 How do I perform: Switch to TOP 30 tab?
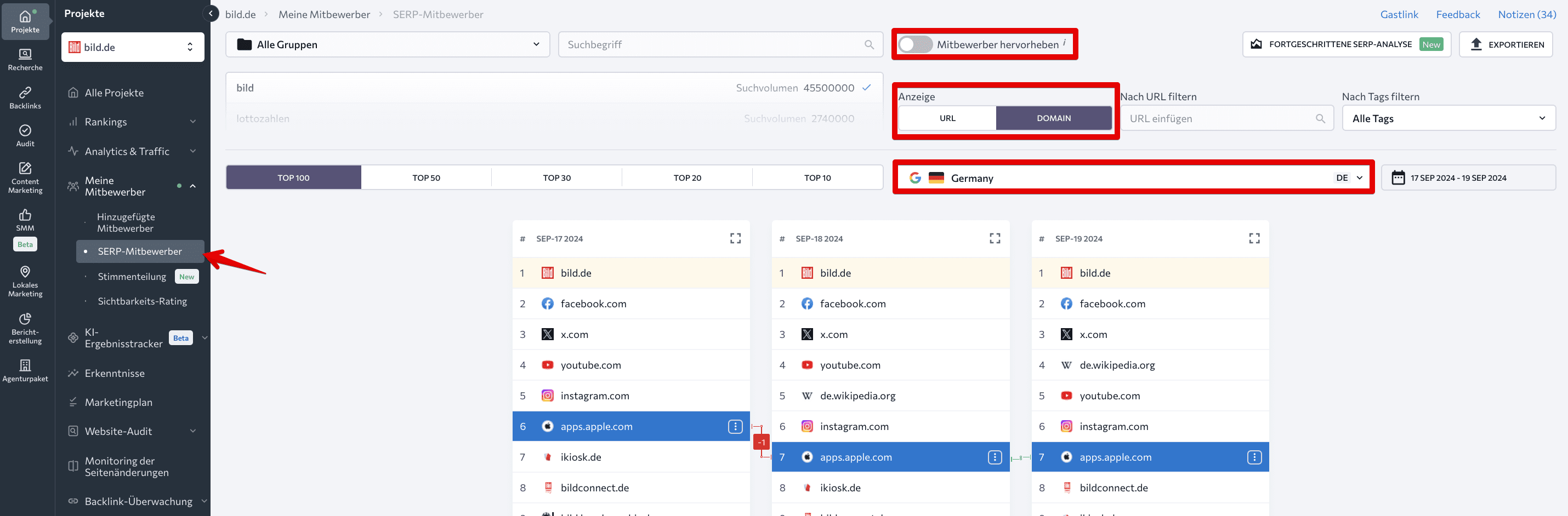coord(556,177)
